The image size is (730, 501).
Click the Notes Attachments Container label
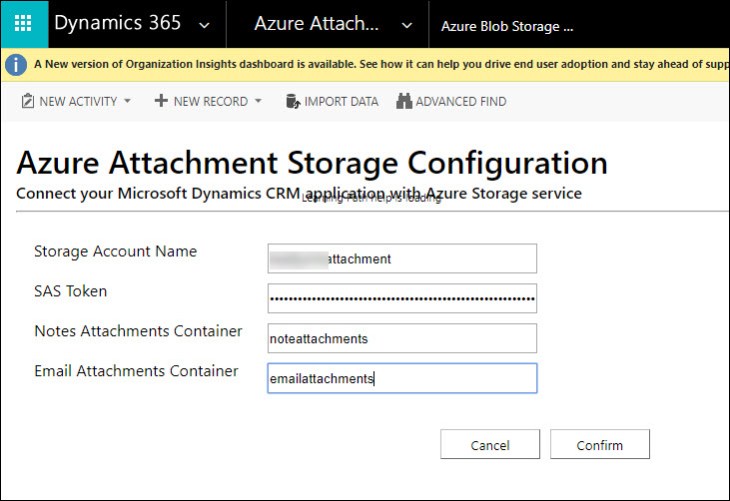(138, 331)
